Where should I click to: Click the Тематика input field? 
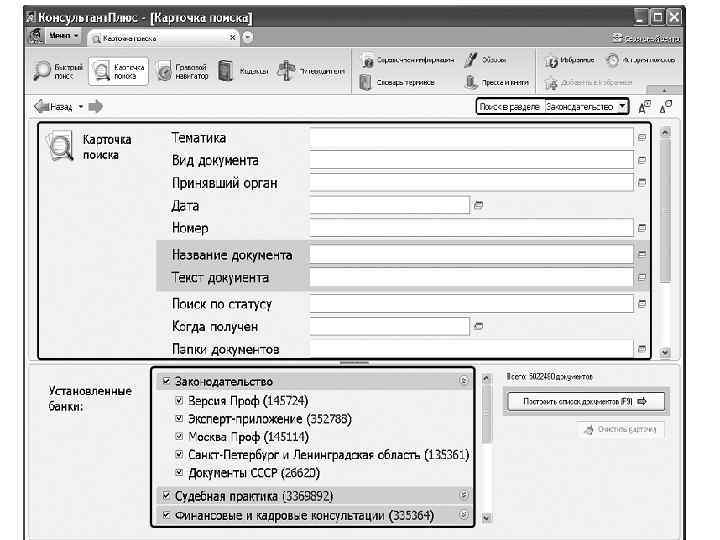(x=472, y=137)
